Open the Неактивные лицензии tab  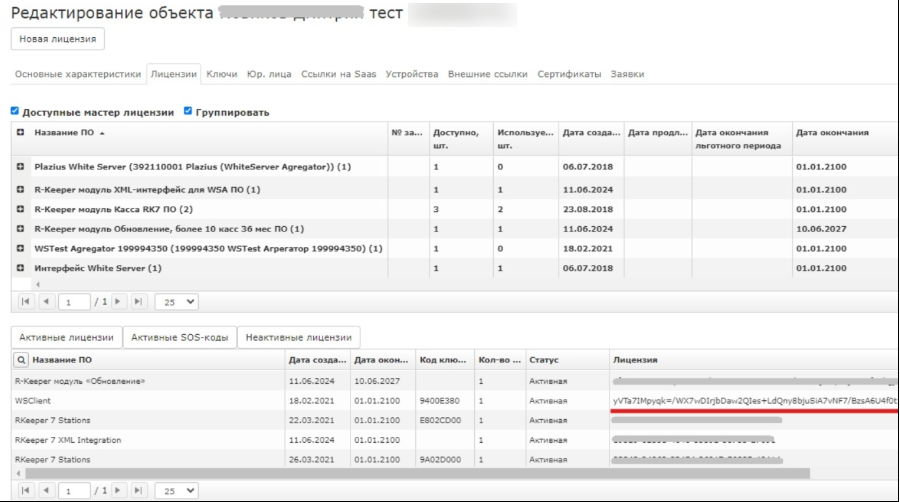pos(298,337)
